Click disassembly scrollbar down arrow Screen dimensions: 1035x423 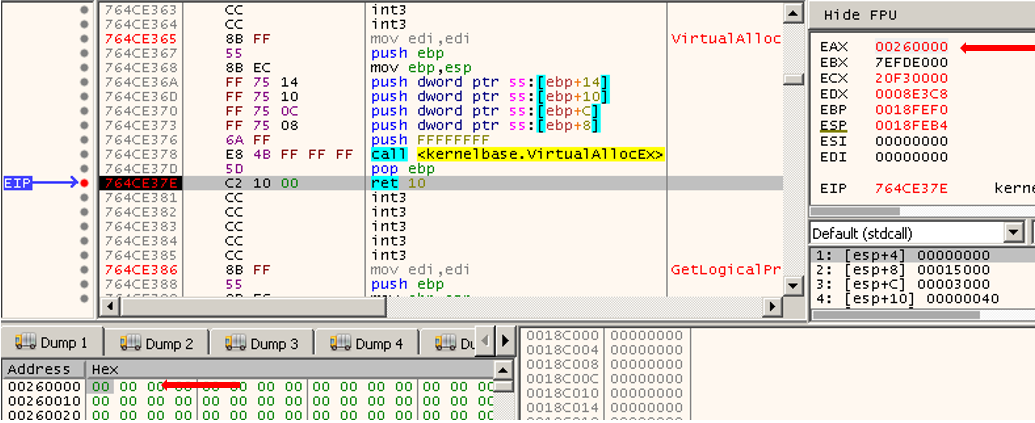pyautogui.click(x=793, y=285)
